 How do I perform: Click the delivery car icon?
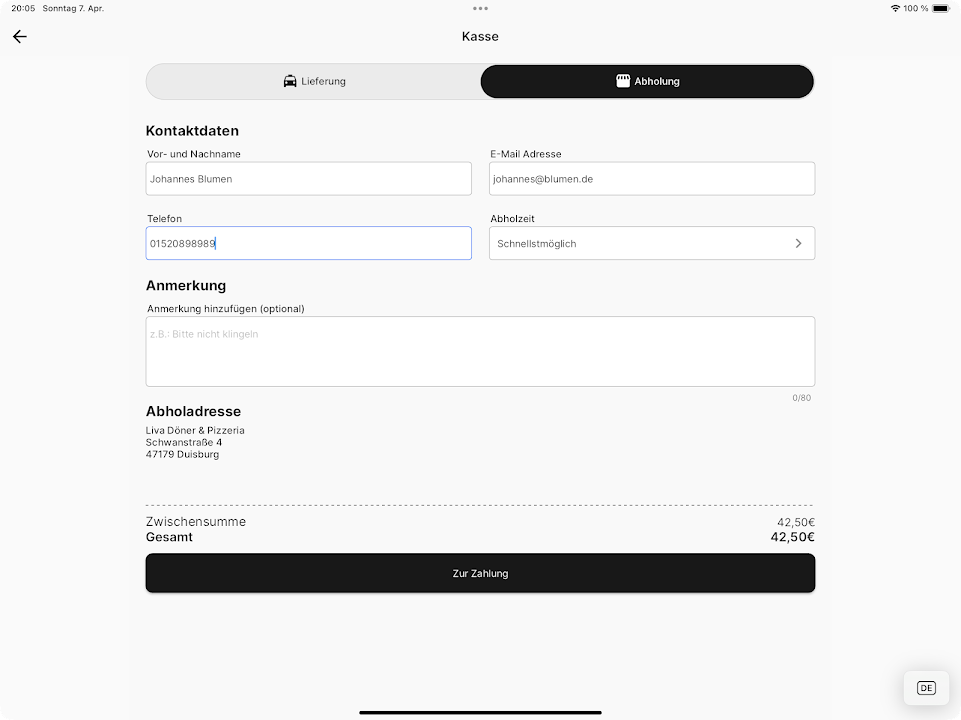(x=290, y=81)
